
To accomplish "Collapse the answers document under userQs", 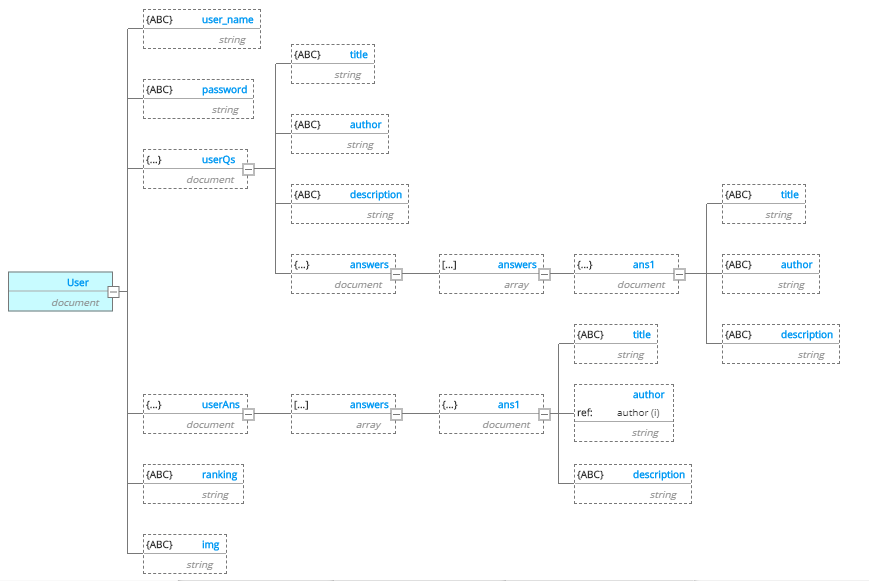I will (x=397, y=274).
